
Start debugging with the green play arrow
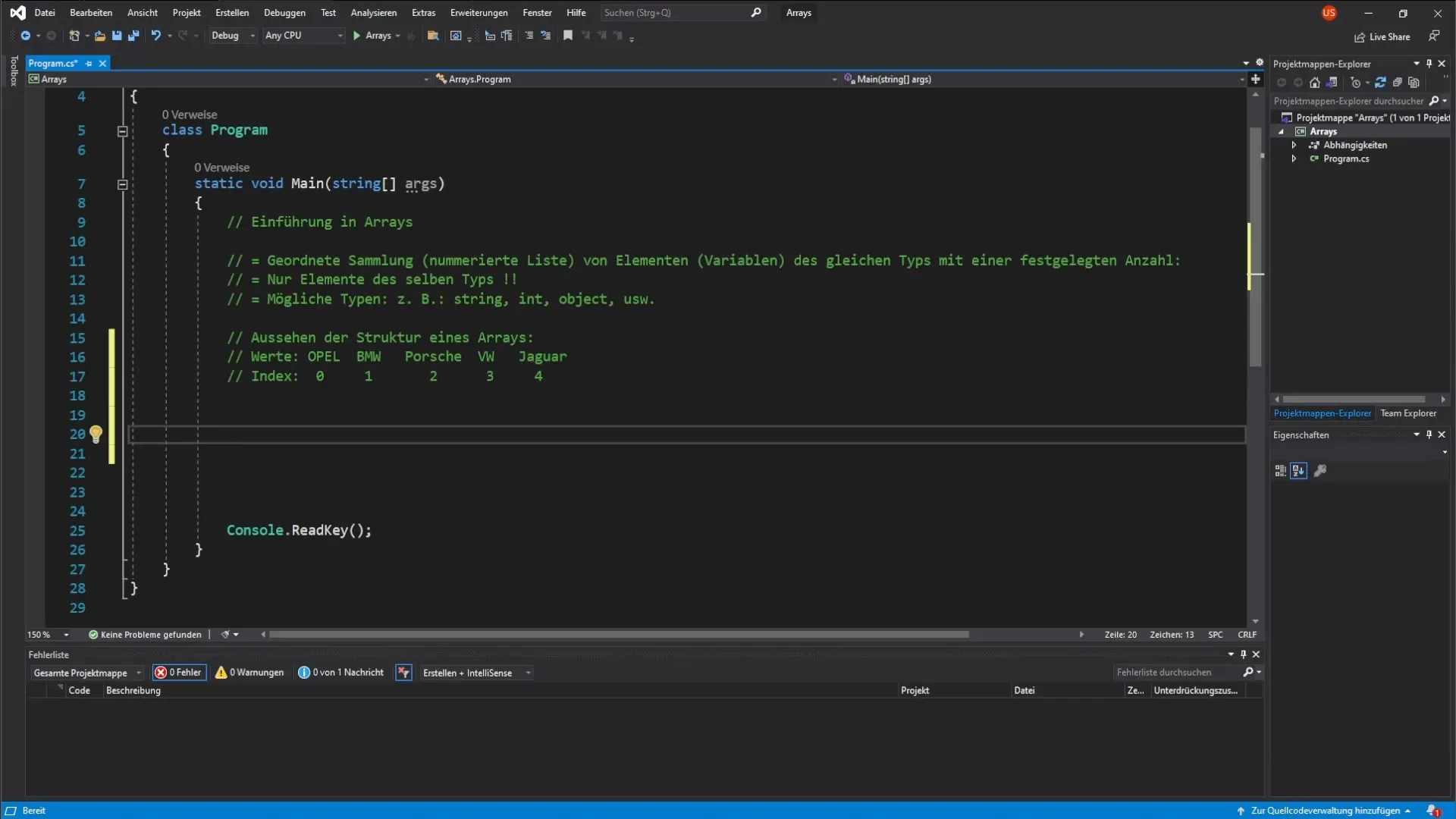point(356,36)
